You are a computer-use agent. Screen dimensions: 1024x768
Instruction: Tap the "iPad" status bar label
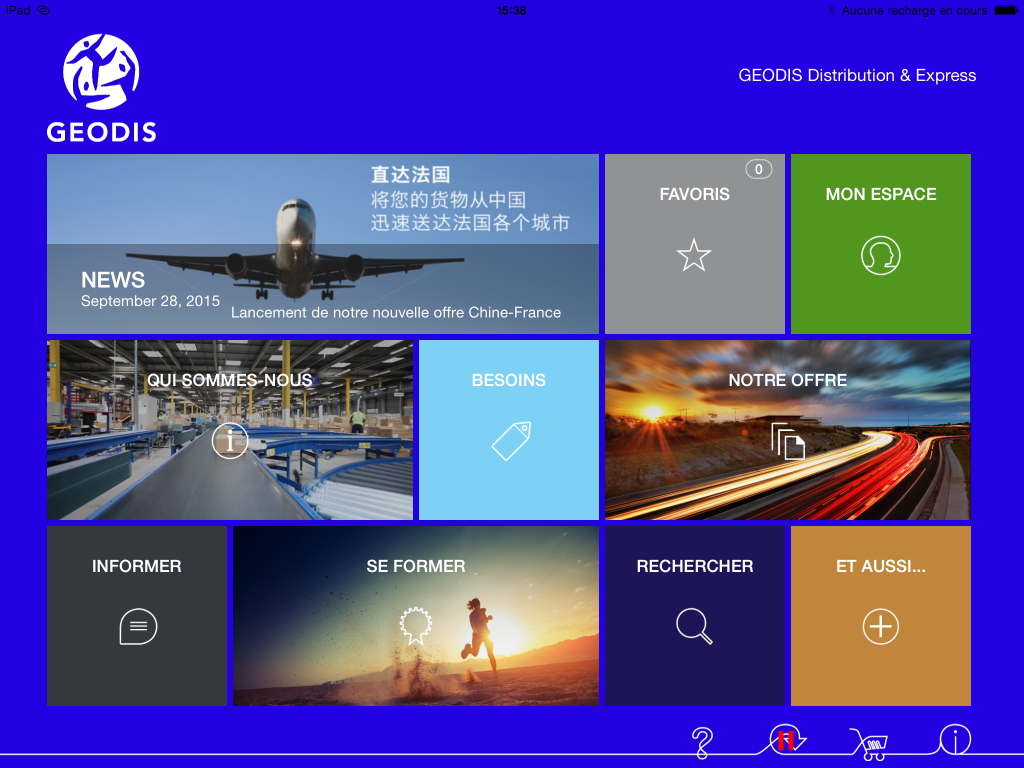(x=18, y=10)
